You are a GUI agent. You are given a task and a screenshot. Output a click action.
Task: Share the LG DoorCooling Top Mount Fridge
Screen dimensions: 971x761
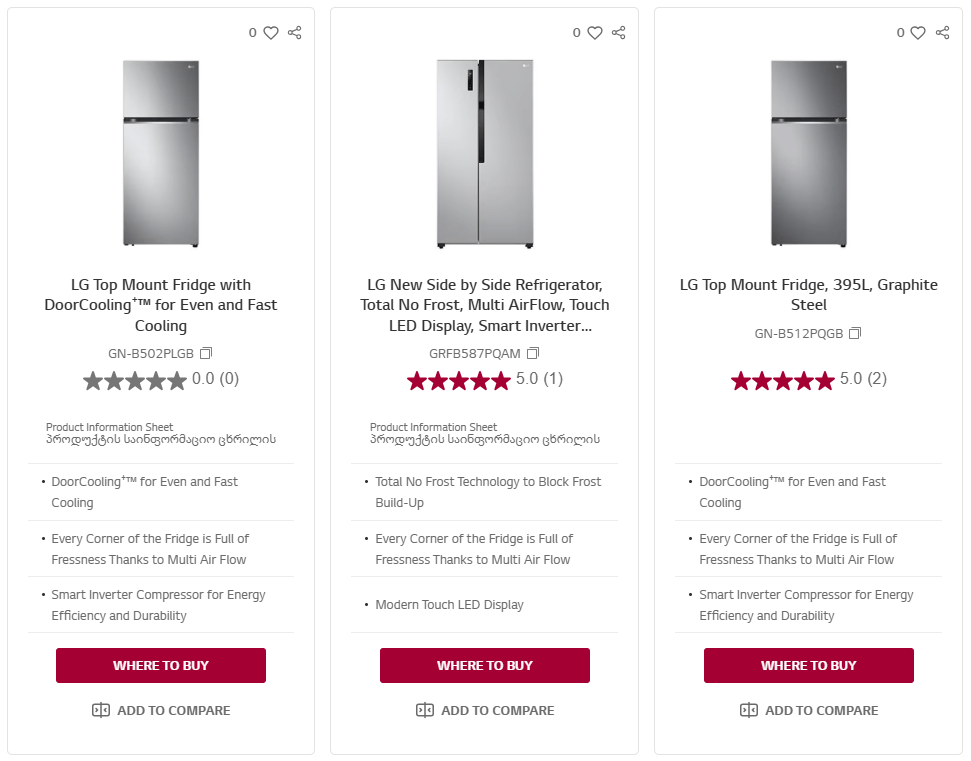click(x=295, y=33)
